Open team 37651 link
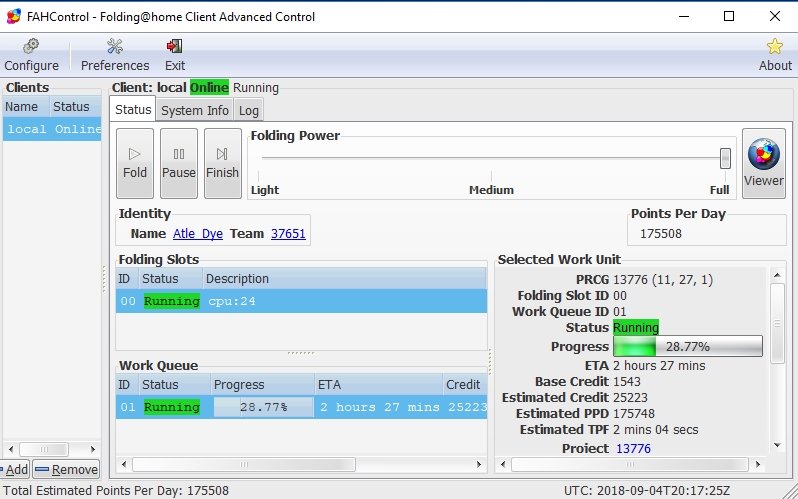Viewport: 798px width, 499px height. pyautogui.click(x=288, y=234)
